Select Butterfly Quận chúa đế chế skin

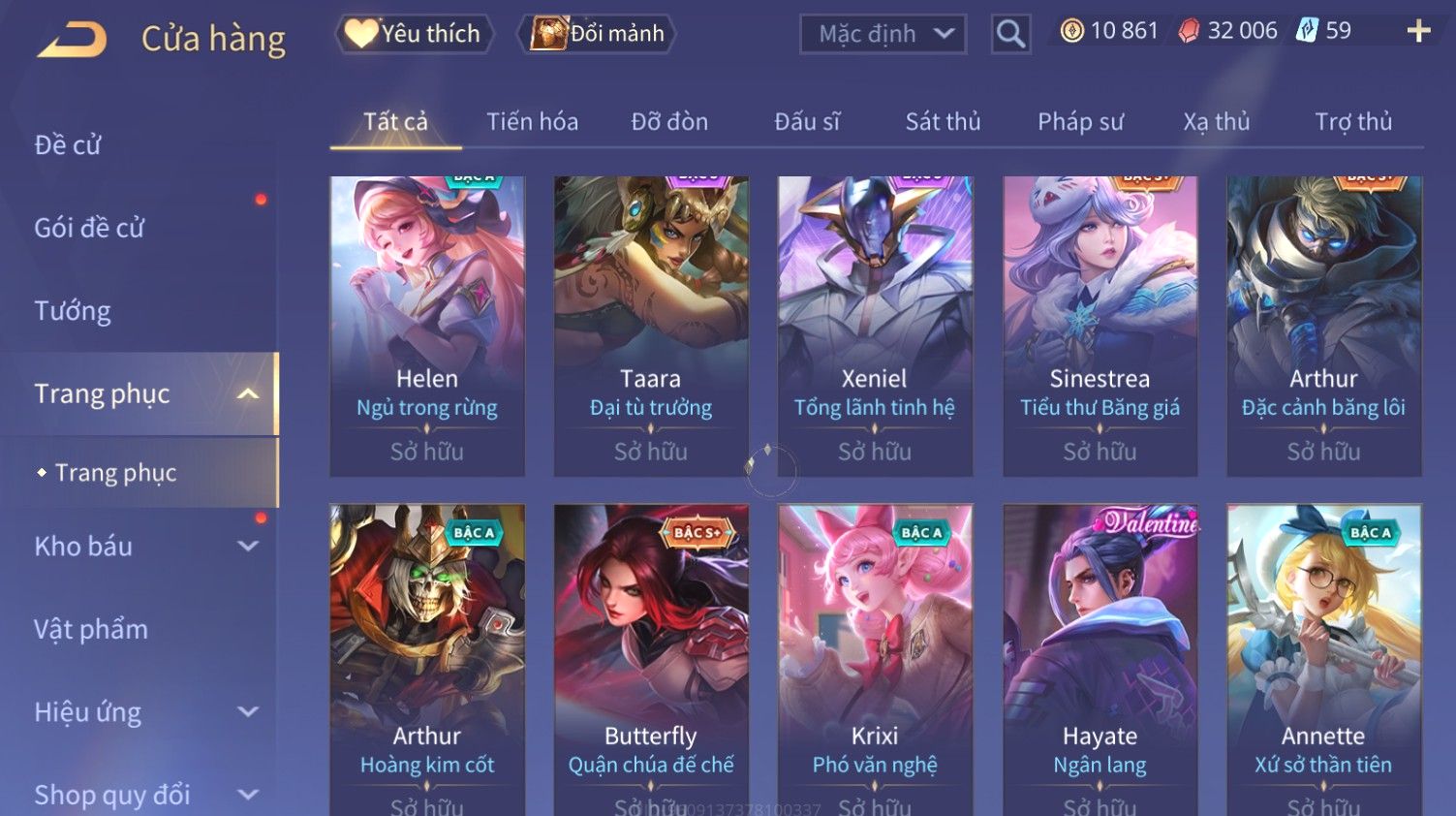point(651,659)
